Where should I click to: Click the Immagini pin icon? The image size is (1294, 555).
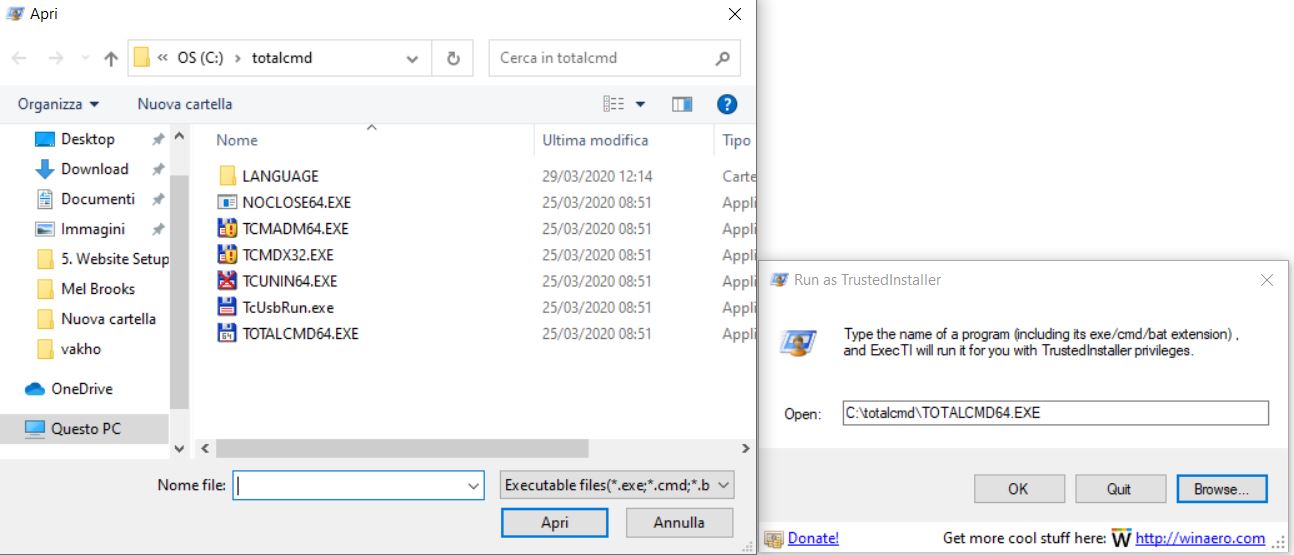pos(158,230)
